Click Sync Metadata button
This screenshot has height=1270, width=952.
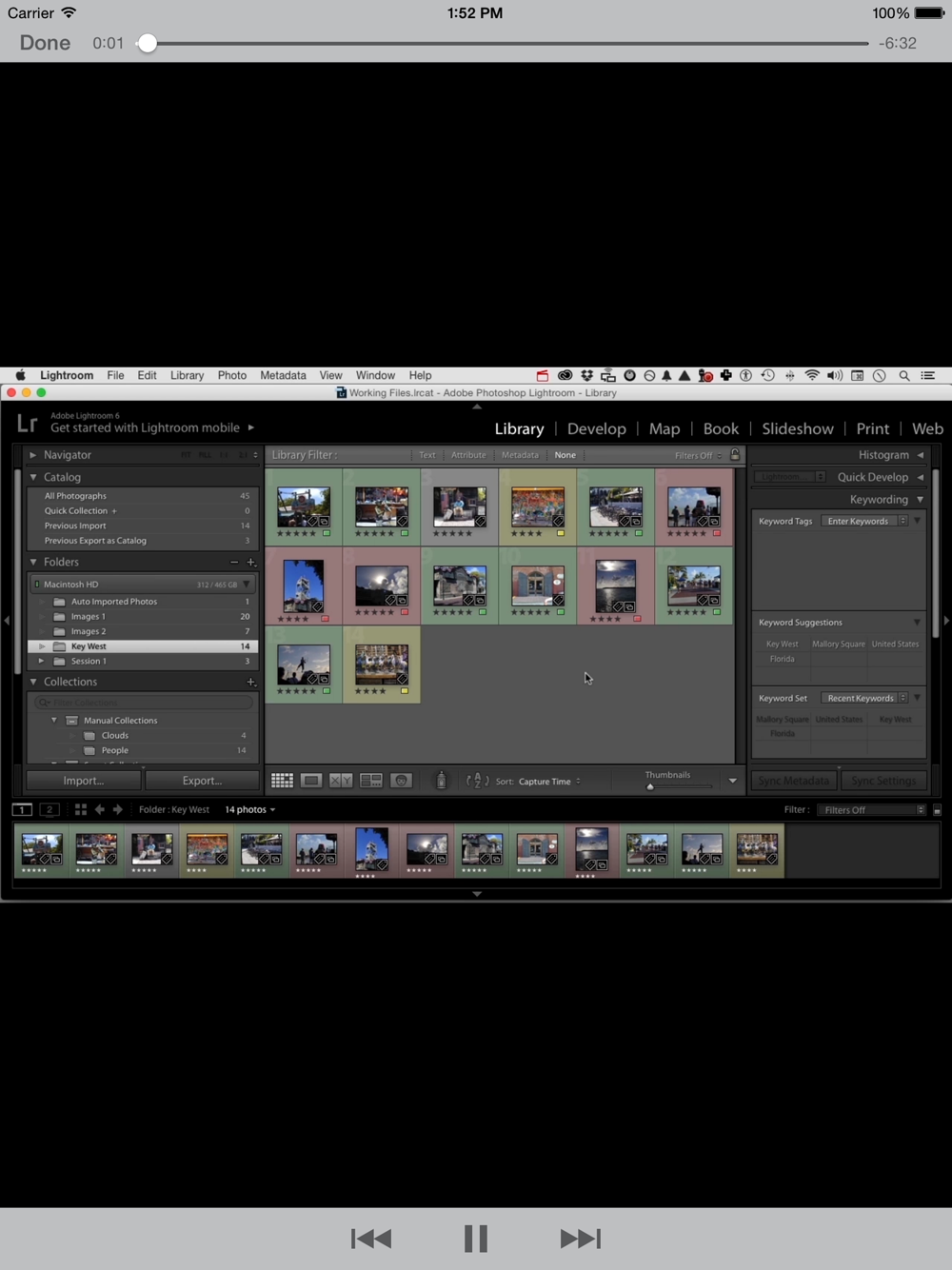click(x=794, y=781)
